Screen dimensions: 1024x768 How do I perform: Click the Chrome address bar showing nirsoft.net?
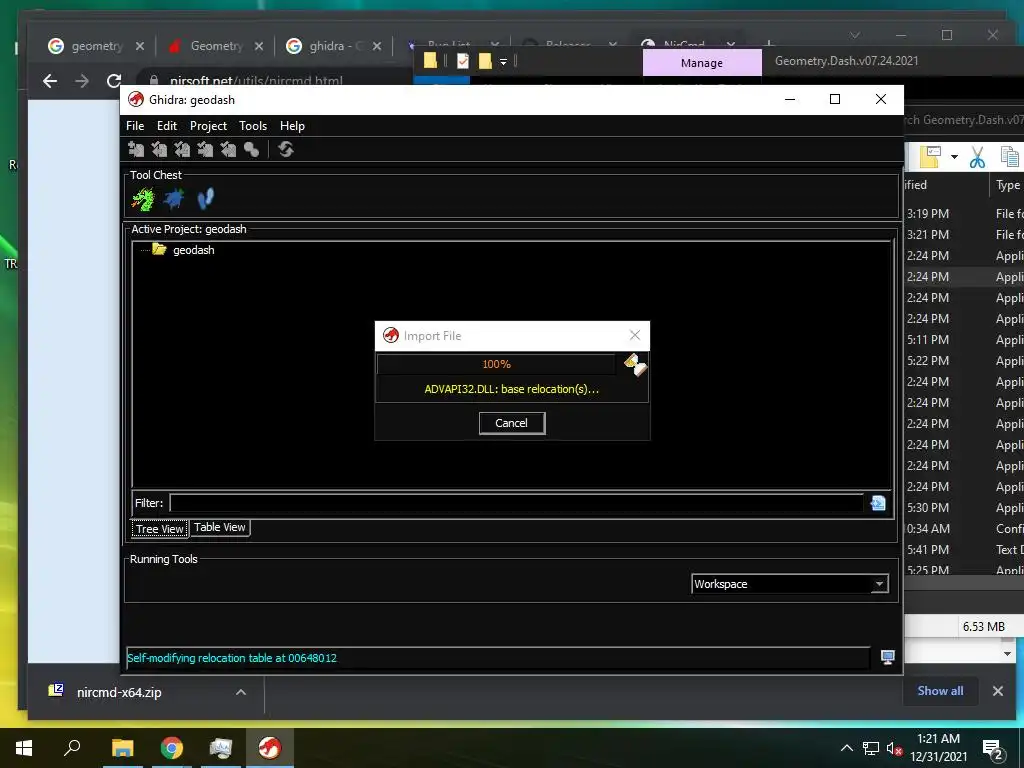coord(256,81)
